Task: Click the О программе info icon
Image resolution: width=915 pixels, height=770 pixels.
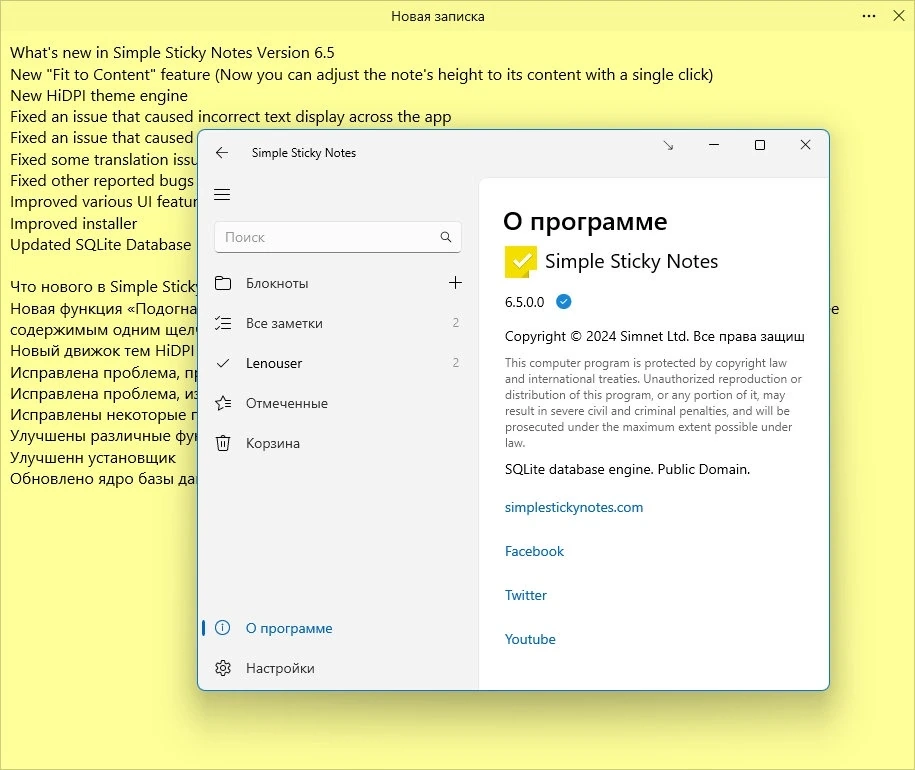Action: (x=222, y=628)
